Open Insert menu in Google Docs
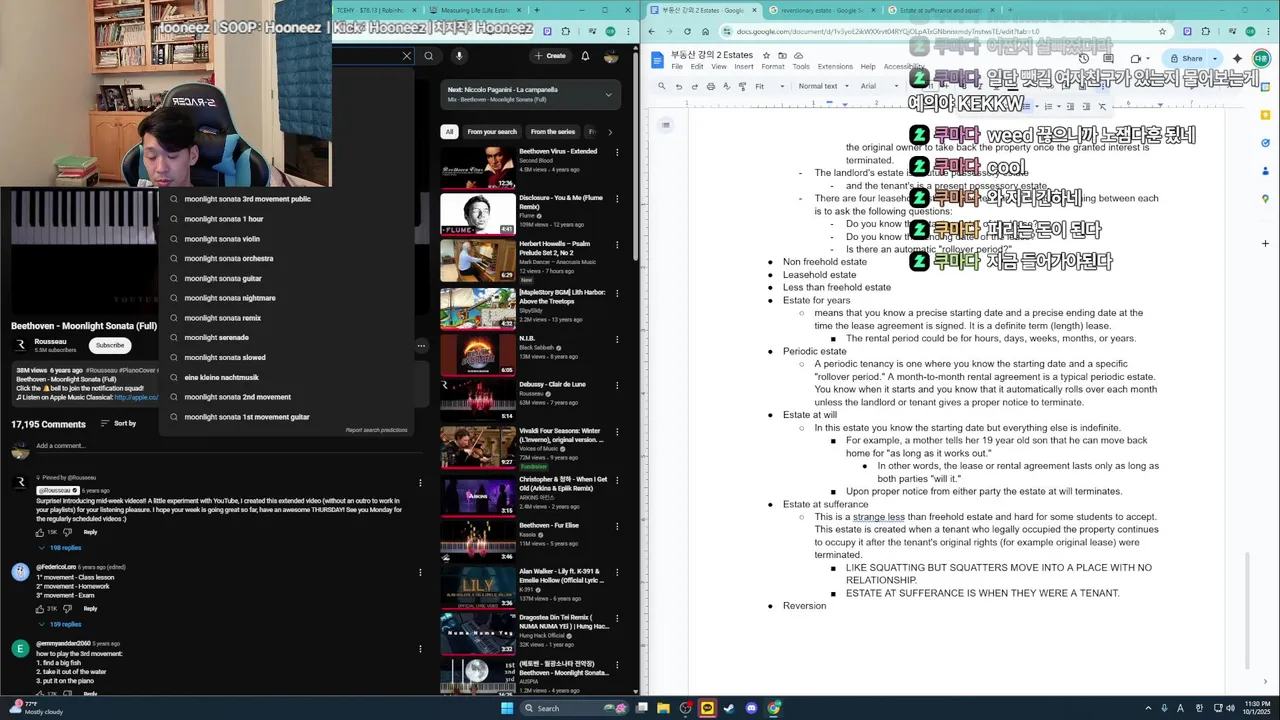1280x720 pixels. [x=744, y=67]
